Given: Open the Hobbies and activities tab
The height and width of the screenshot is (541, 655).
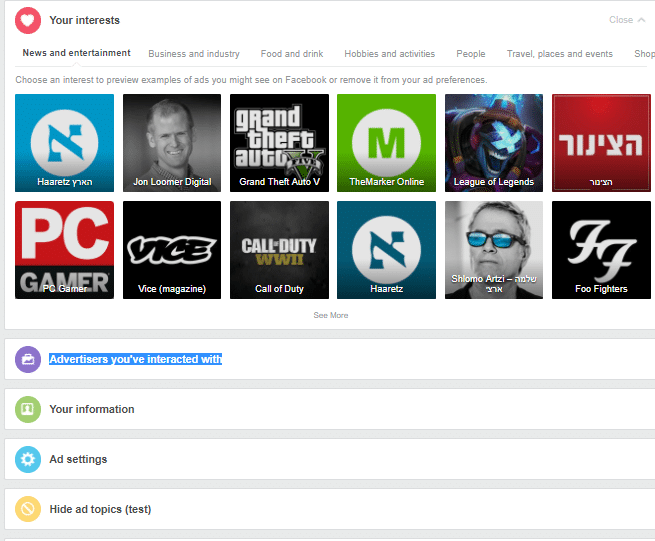Looking at the screenshot, I should pos(389,54).
